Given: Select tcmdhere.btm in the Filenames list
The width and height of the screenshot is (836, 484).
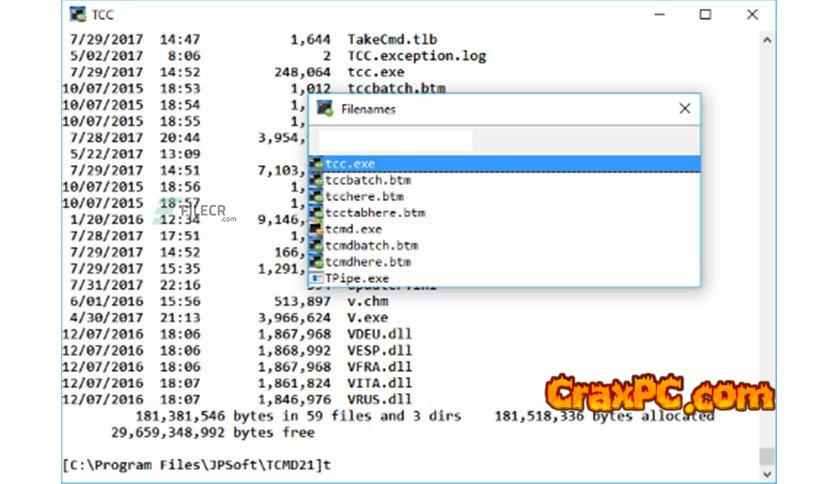Looking at the screenshot, I should coord(504,262).
